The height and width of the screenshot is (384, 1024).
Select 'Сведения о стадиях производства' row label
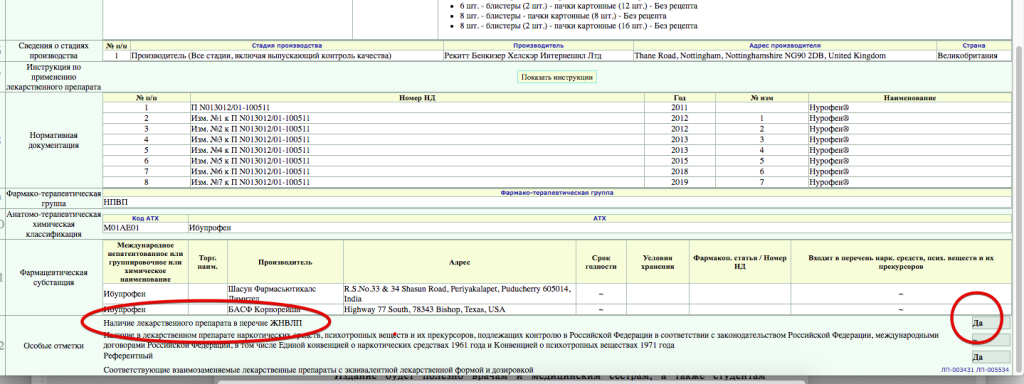click(x=54, y=51)
